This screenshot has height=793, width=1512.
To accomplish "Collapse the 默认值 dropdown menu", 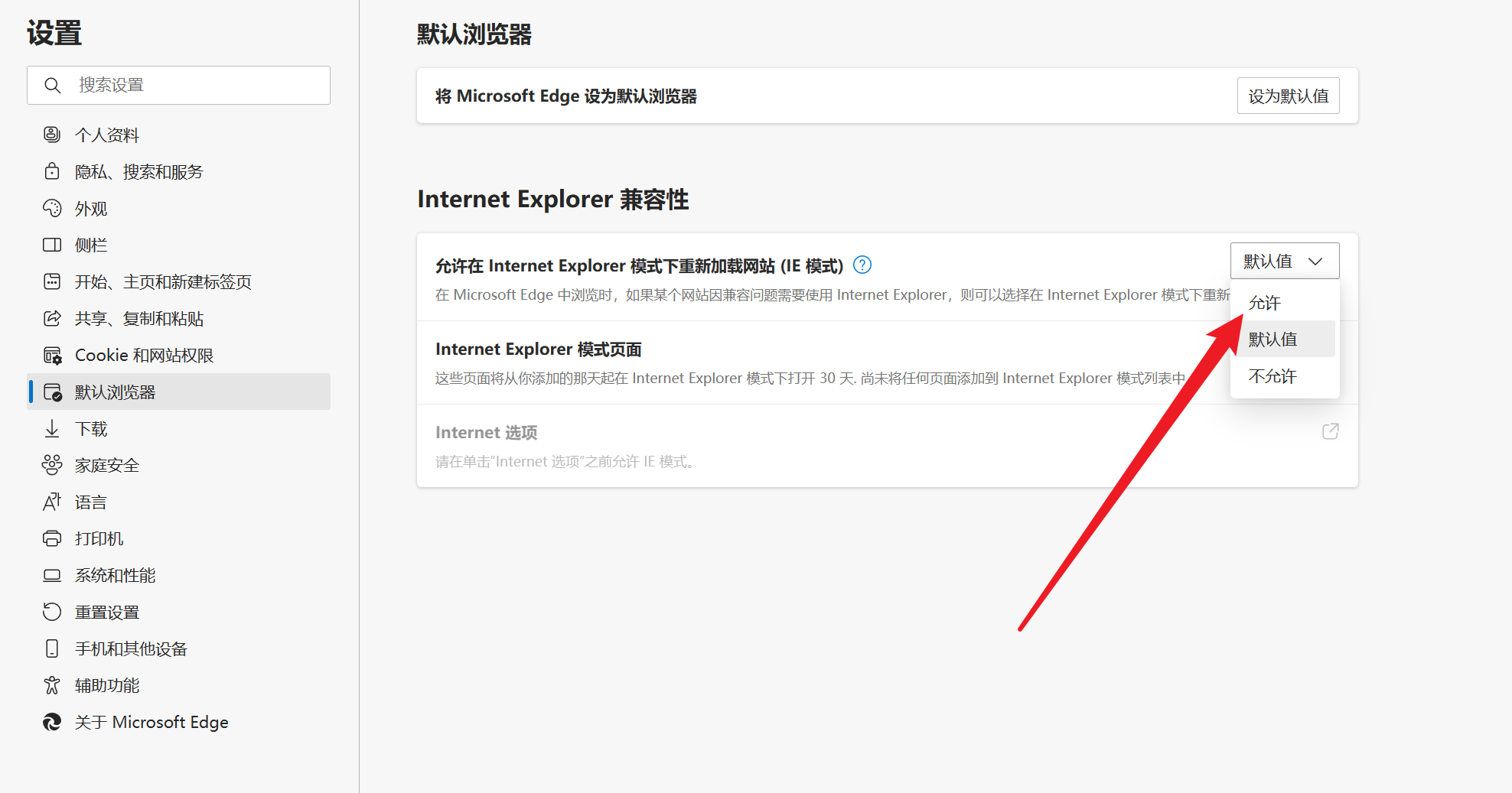I will click(x=1285, y=261).
